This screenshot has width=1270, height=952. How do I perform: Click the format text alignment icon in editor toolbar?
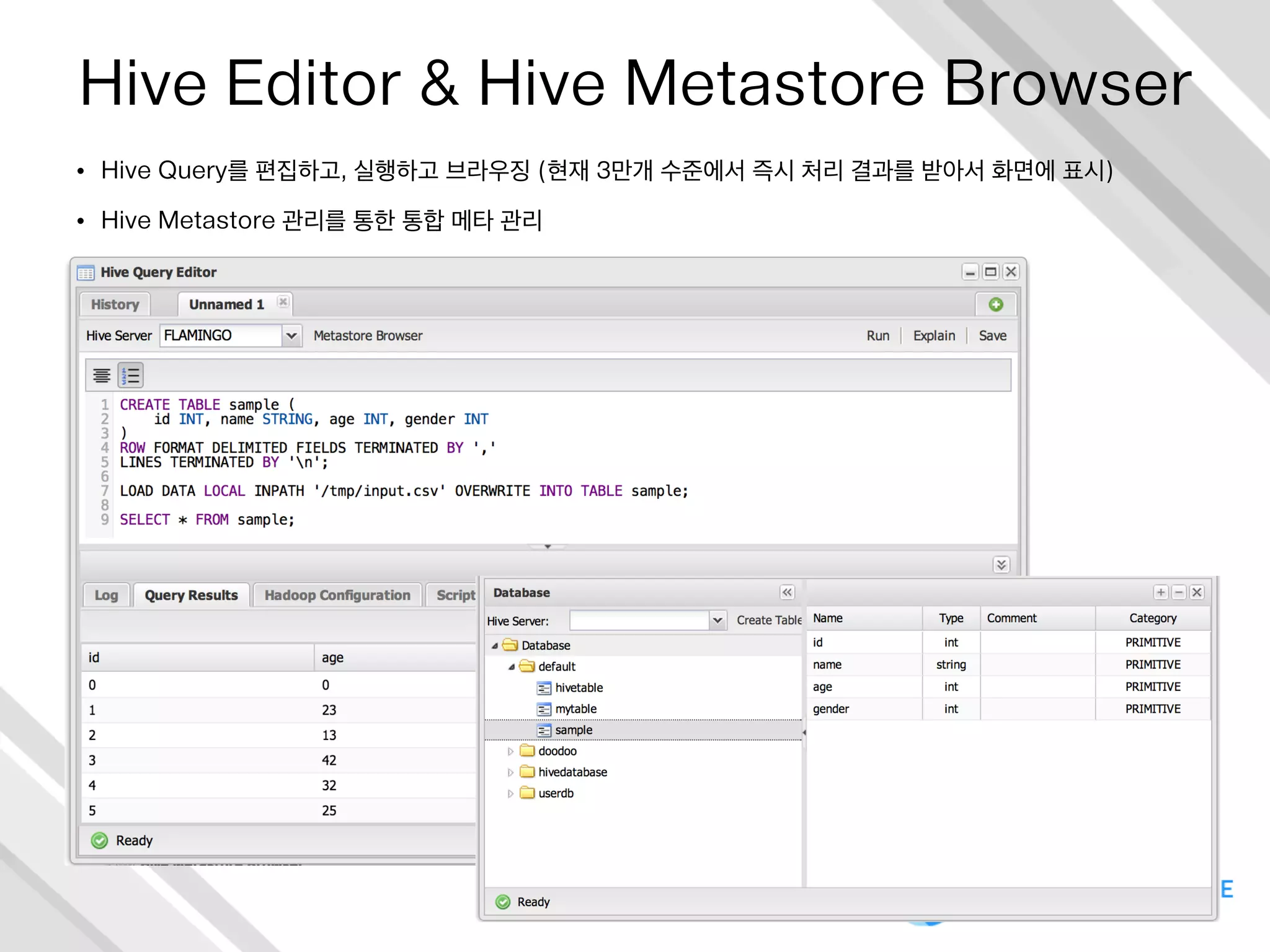(x=102, y=376)
